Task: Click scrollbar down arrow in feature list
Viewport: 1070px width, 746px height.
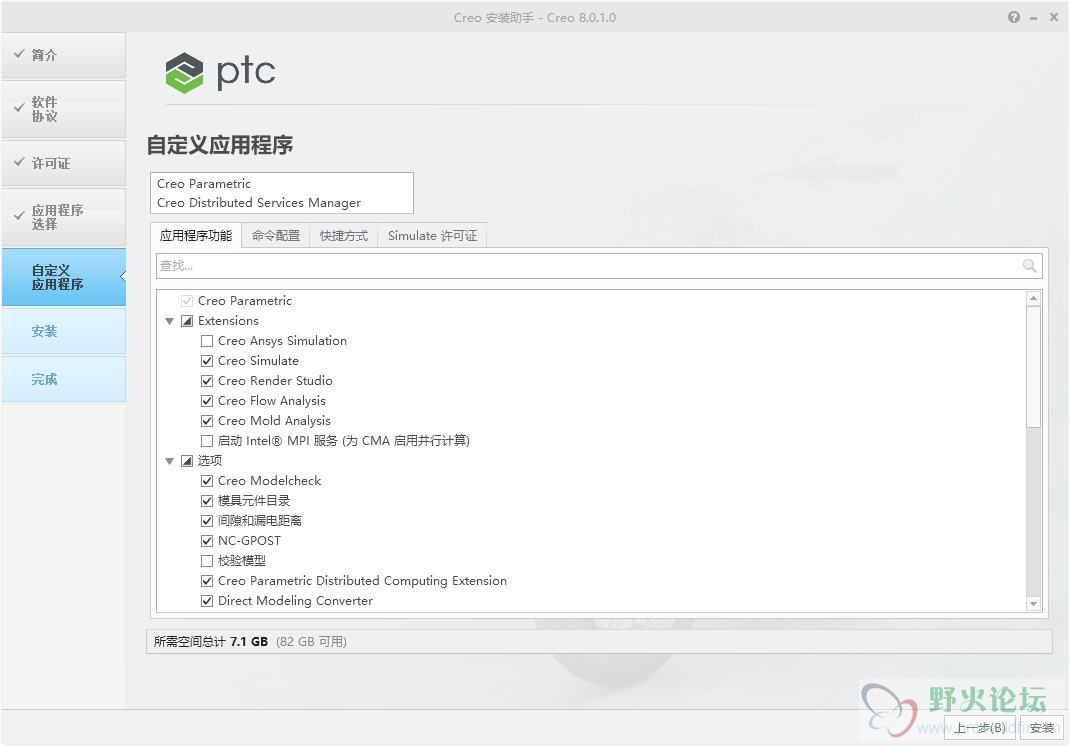Action: (x=1033, y=603)
